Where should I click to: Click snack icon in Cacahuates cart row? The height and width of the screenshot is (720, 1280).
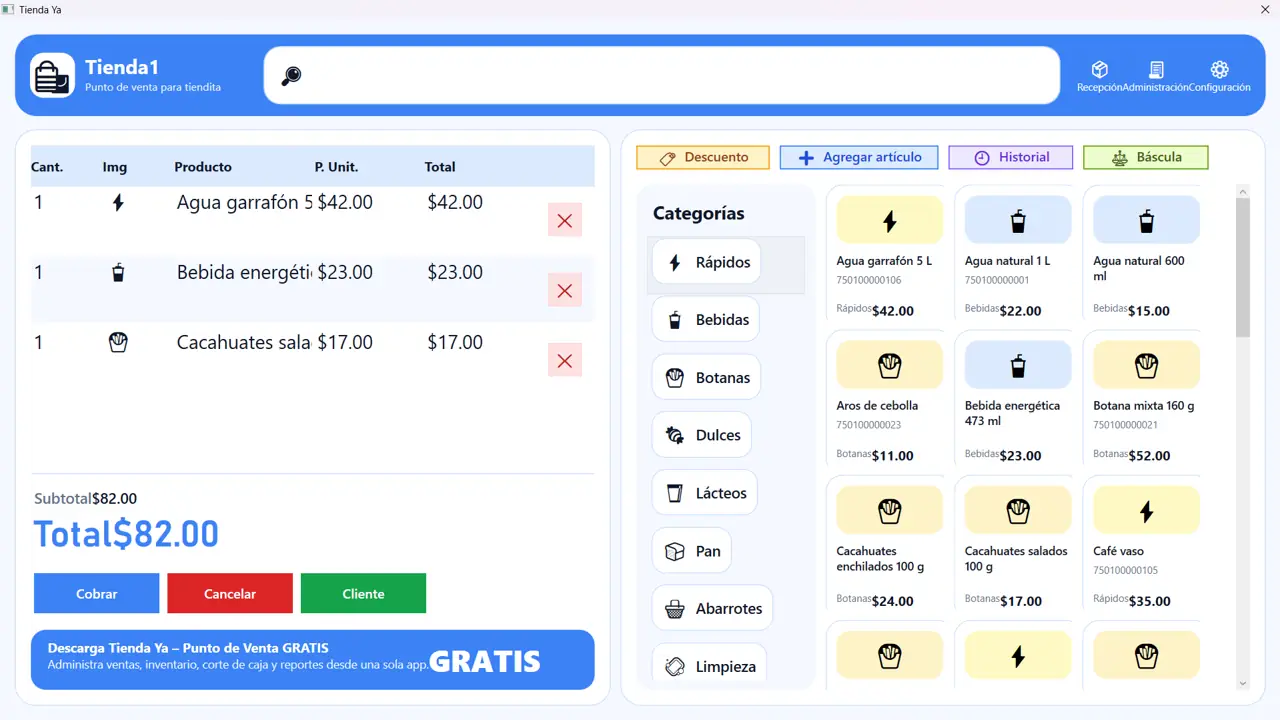(x=118, y=343)
